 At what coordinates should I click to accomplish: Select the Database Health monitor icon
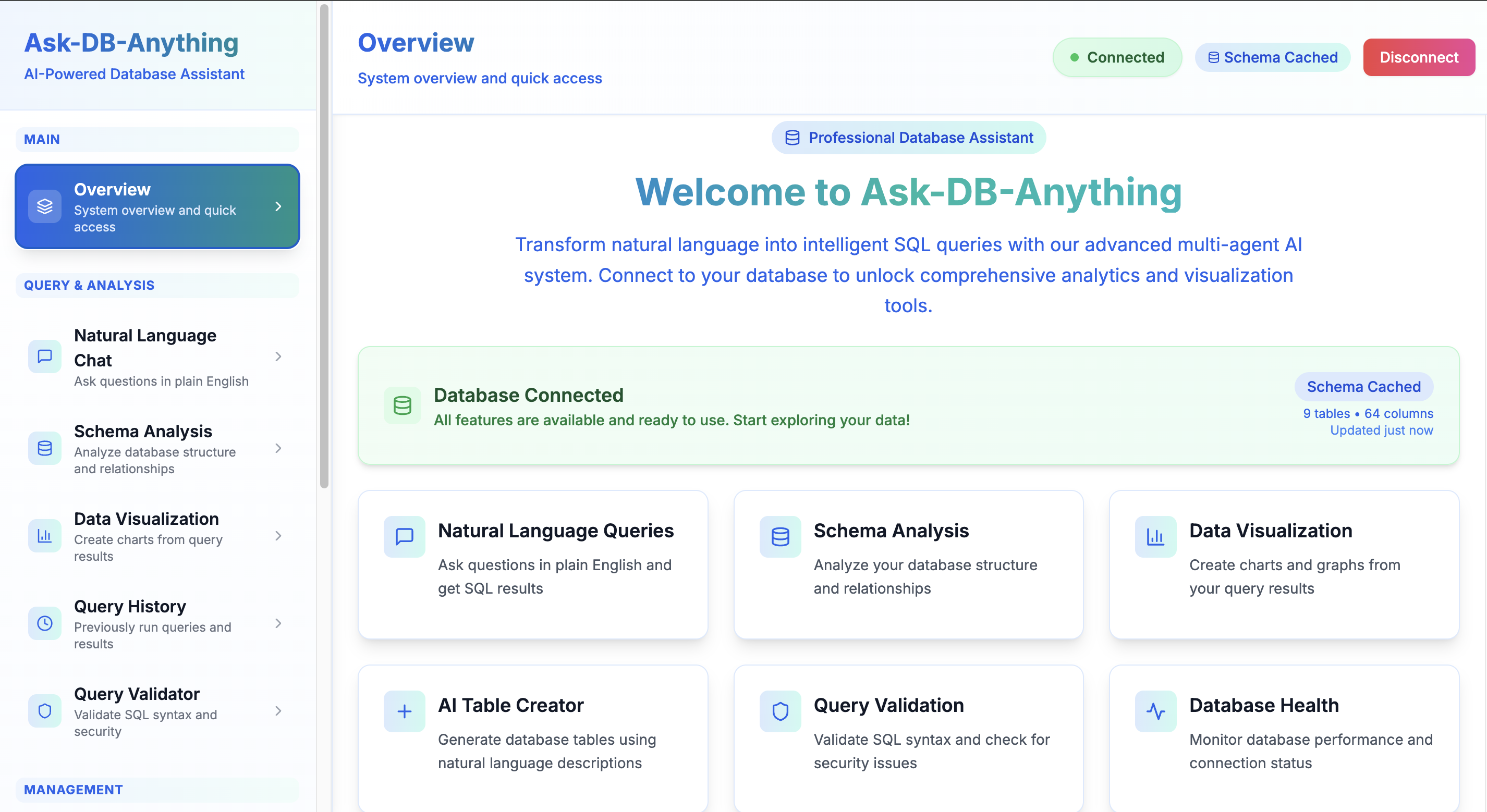pyautogui.click(x=1155, y=710)
